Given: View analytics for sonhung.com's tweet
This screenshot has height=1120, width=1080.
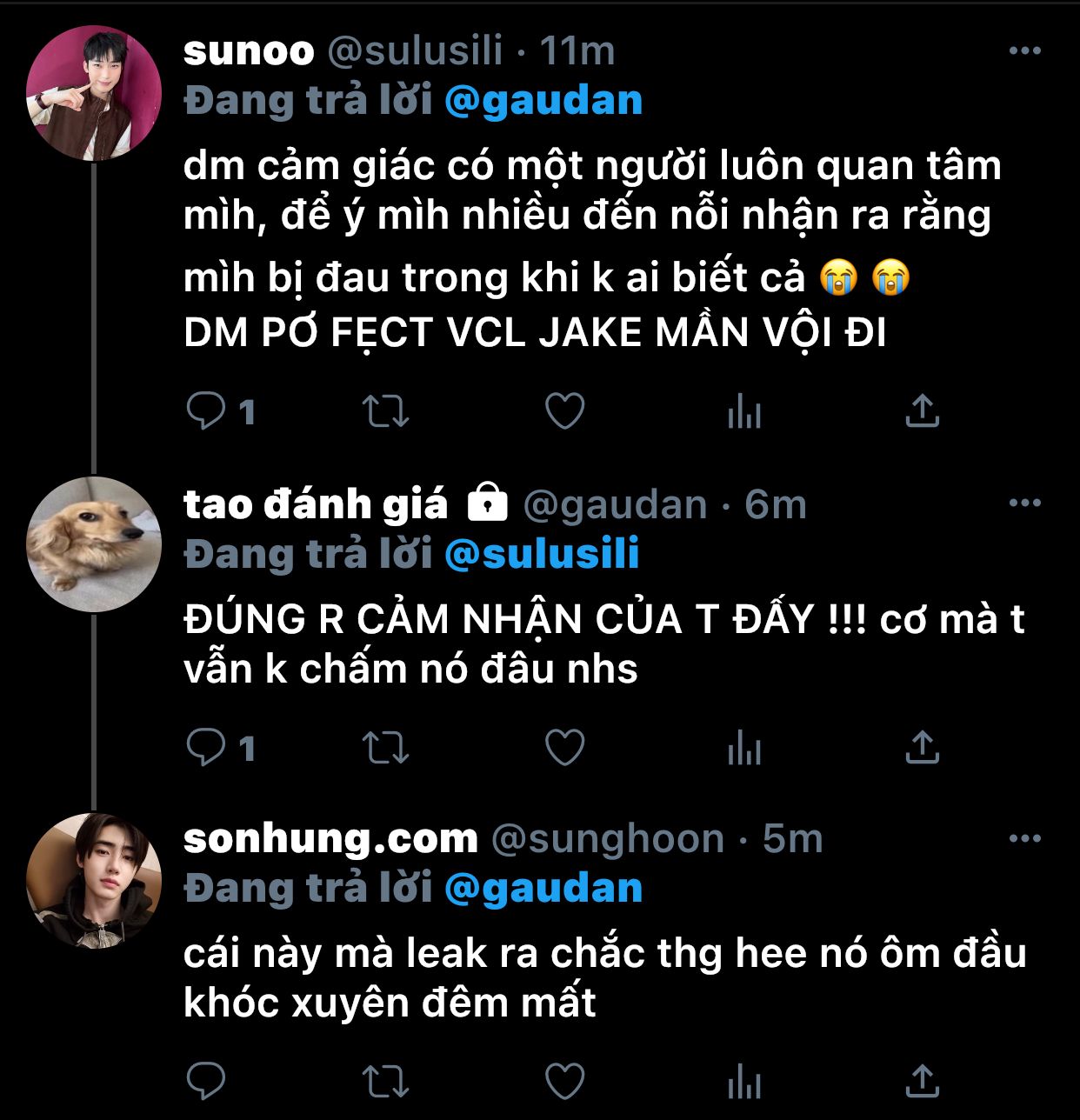Looking at the screenshot, I should (744, 1082).
